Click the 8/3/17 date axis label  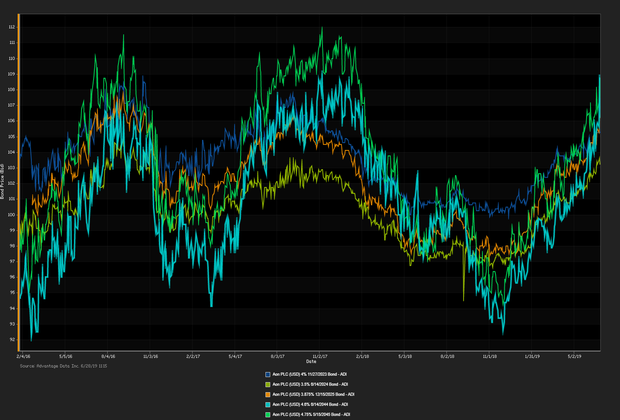278,356
